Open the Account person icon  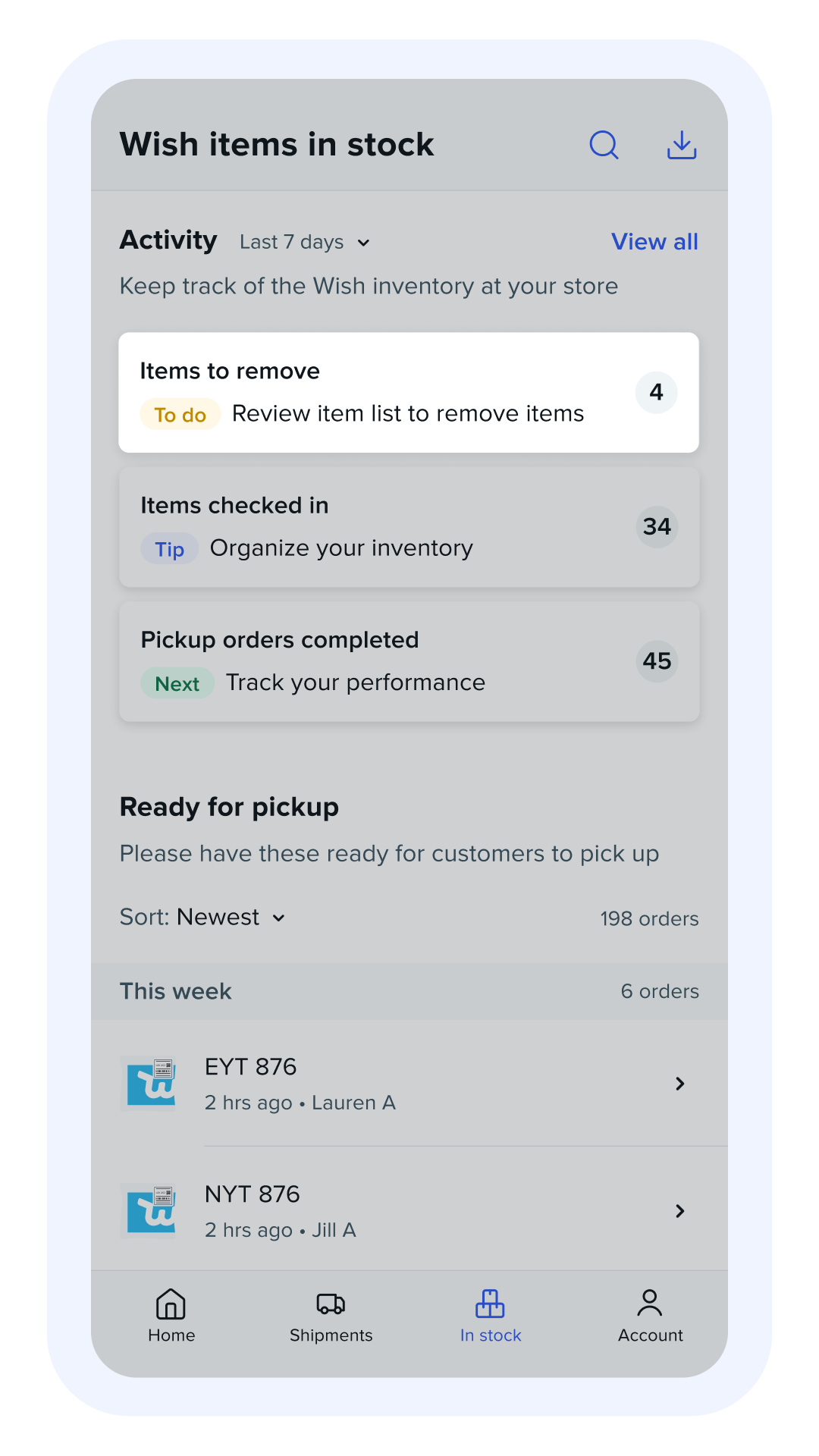coord(650,1304)
